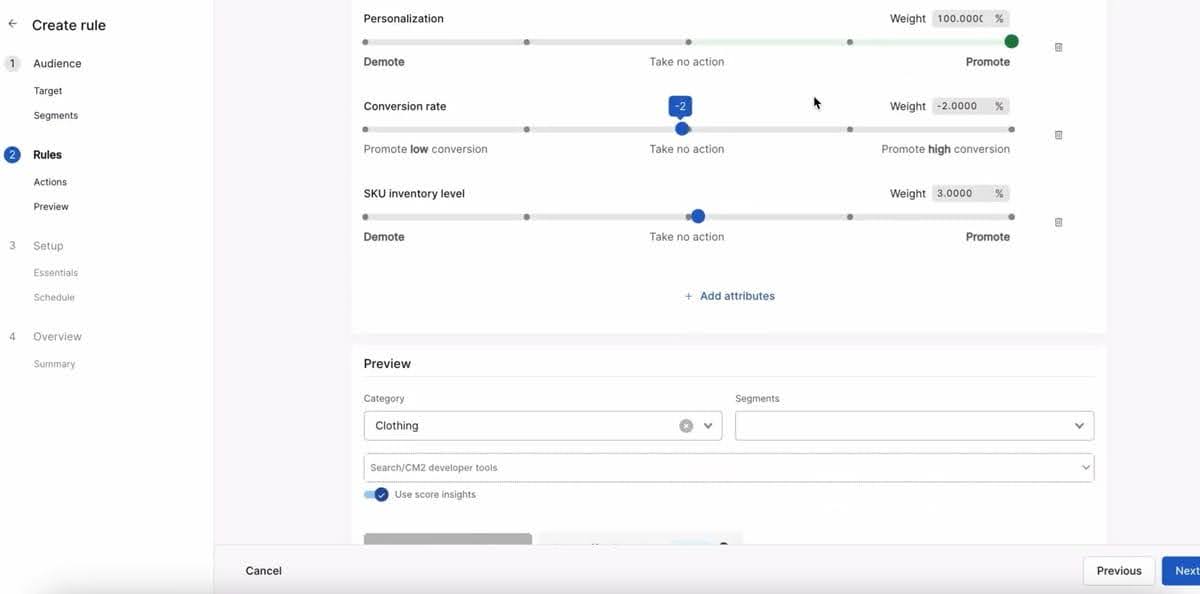Go to Setup step

pyautogui.click(x=48, y=246)
